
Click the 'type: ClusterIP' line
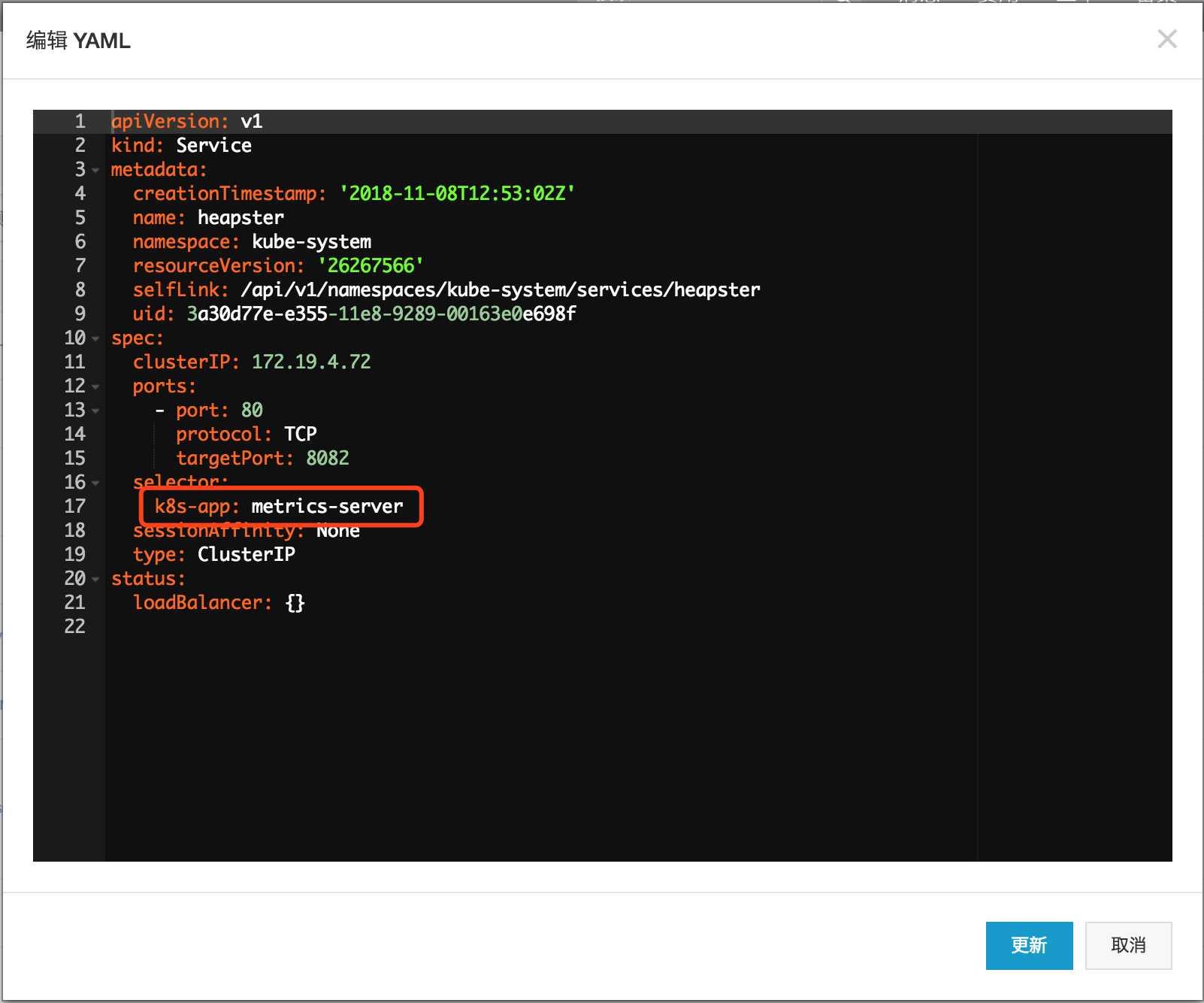[214, 554]
